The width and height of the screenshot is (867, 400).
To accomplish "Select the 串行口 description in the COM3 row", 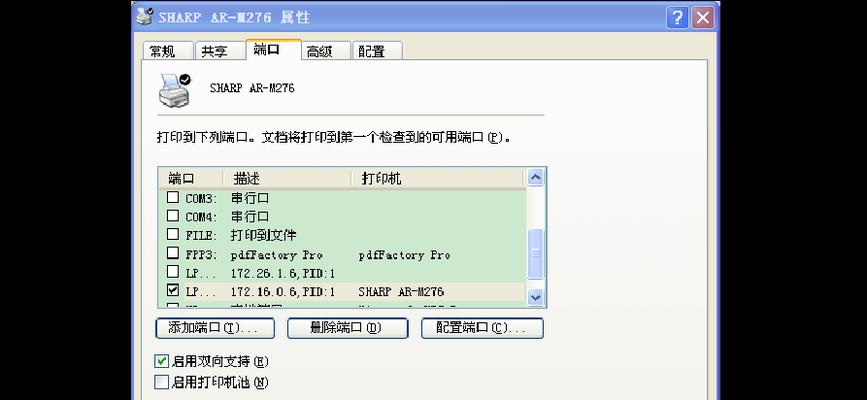I will [x=250, y=198].
